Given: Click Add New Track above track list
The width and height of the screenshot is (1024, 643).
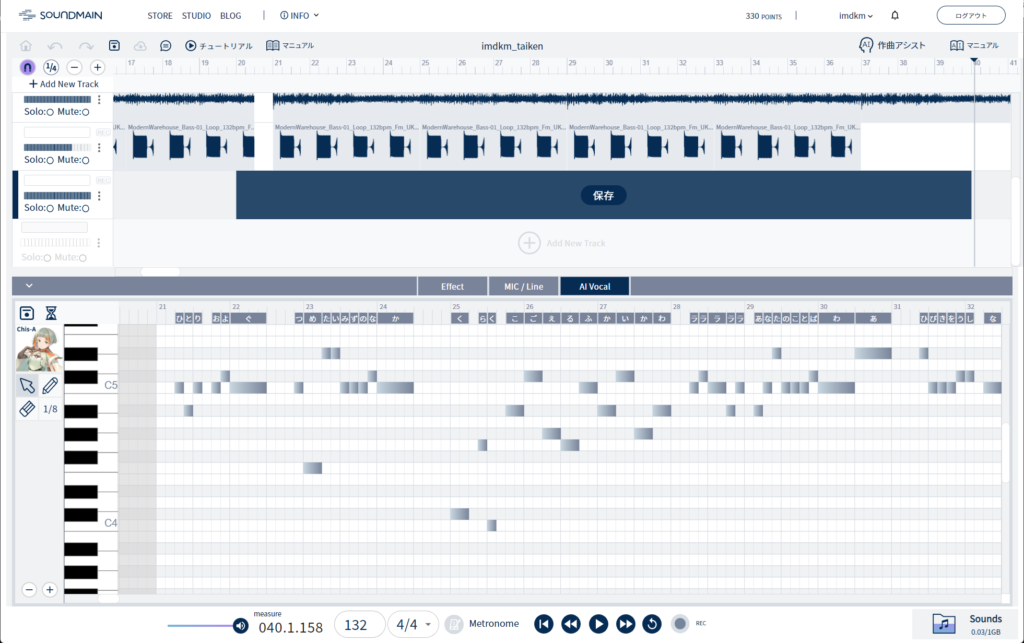Looking at the screenshot, I should tap(64, 84).
